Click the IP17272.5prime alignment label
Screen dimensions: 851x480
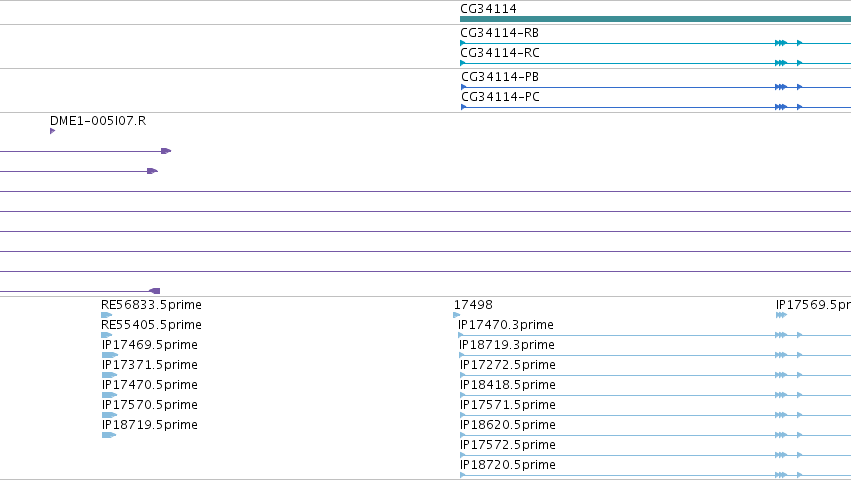coord(507,365)
